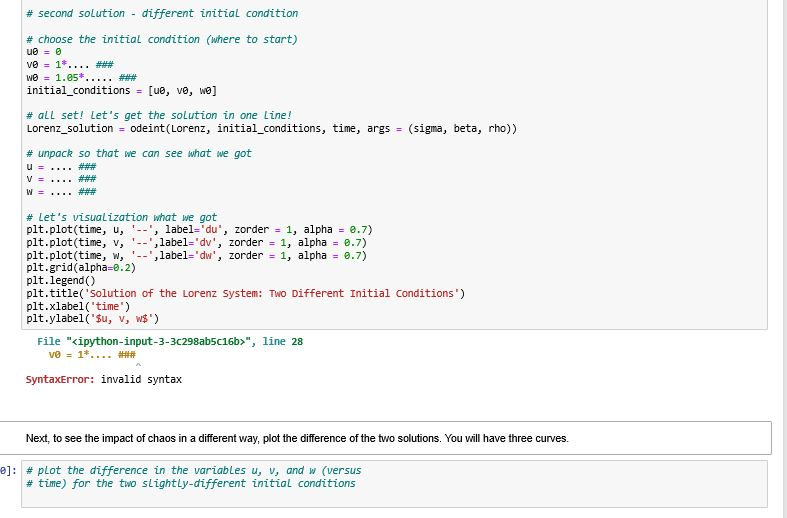Click the code line 'u = .... ###'
Viewport: 787px width, 518px height.
pyautogui.click(x=61, y=167)
